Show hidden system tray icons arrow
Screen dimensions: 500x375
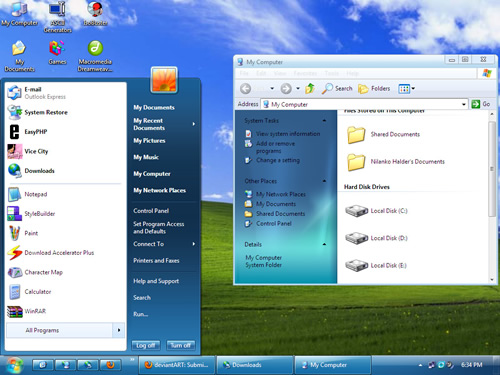click(420, 365)
